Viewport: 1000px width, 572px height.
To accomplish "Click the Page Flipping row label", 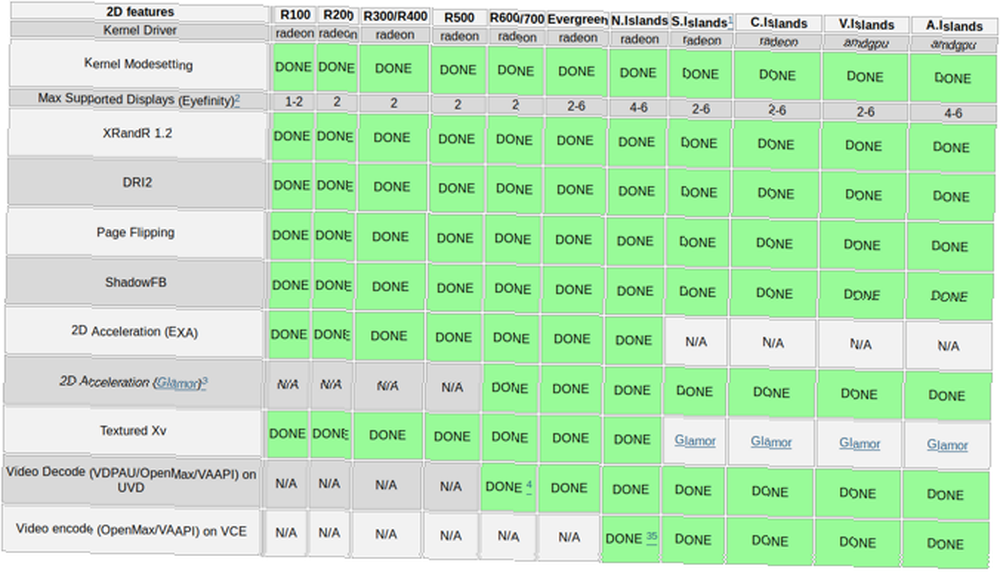I will 135,232.
